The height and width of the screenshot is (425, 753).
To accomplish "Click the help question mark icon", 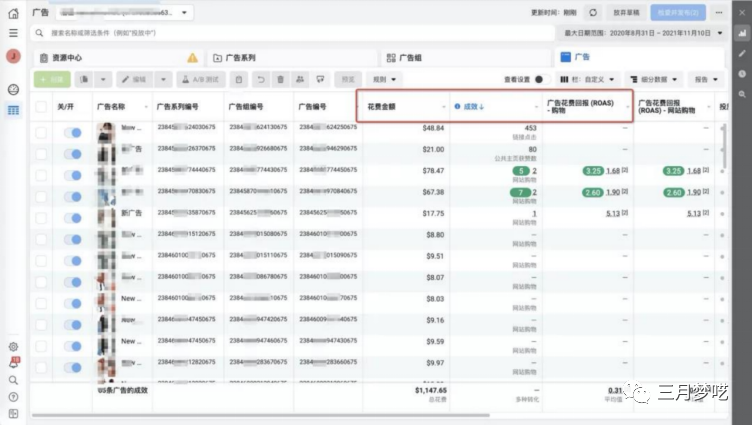I will tap(13, 396).
